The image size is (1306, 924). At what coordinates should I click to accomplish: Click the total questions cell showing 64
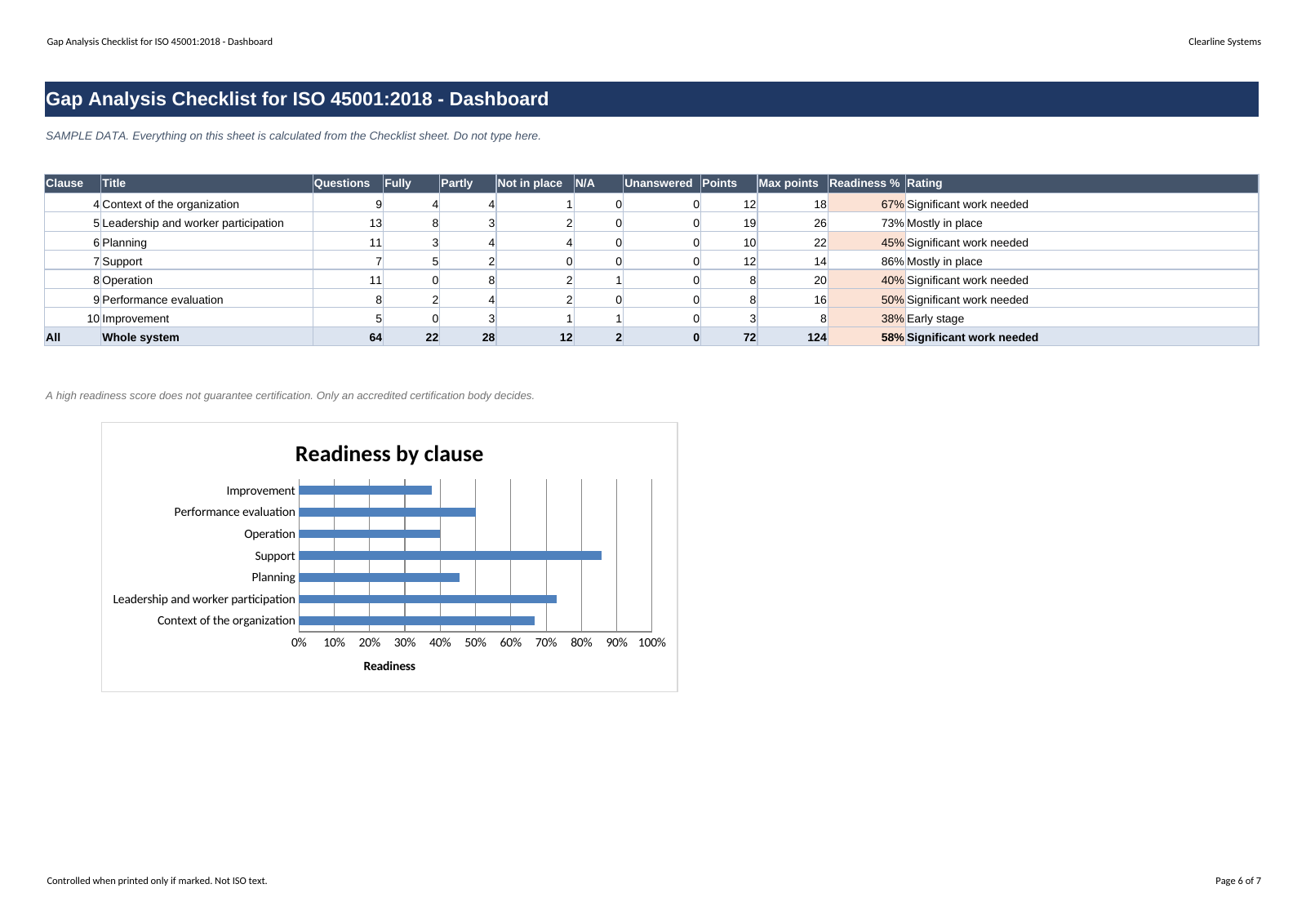click(348, 337)
